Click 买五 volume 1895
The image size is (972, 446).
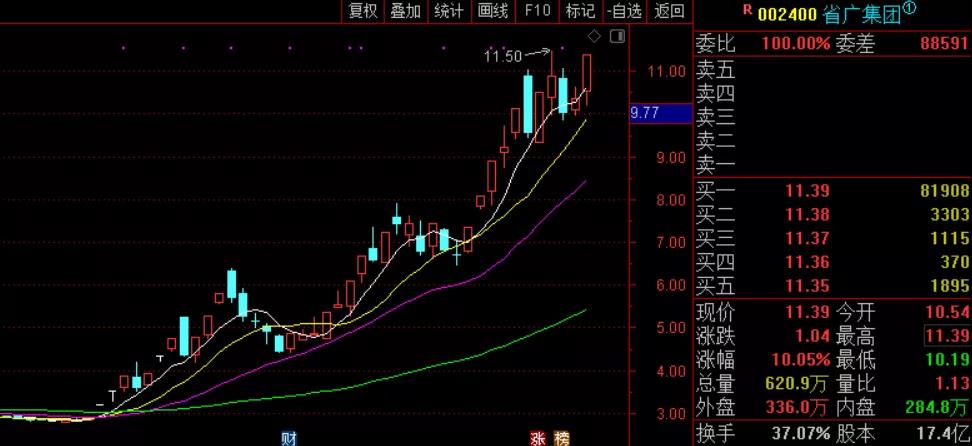(950, 286)
